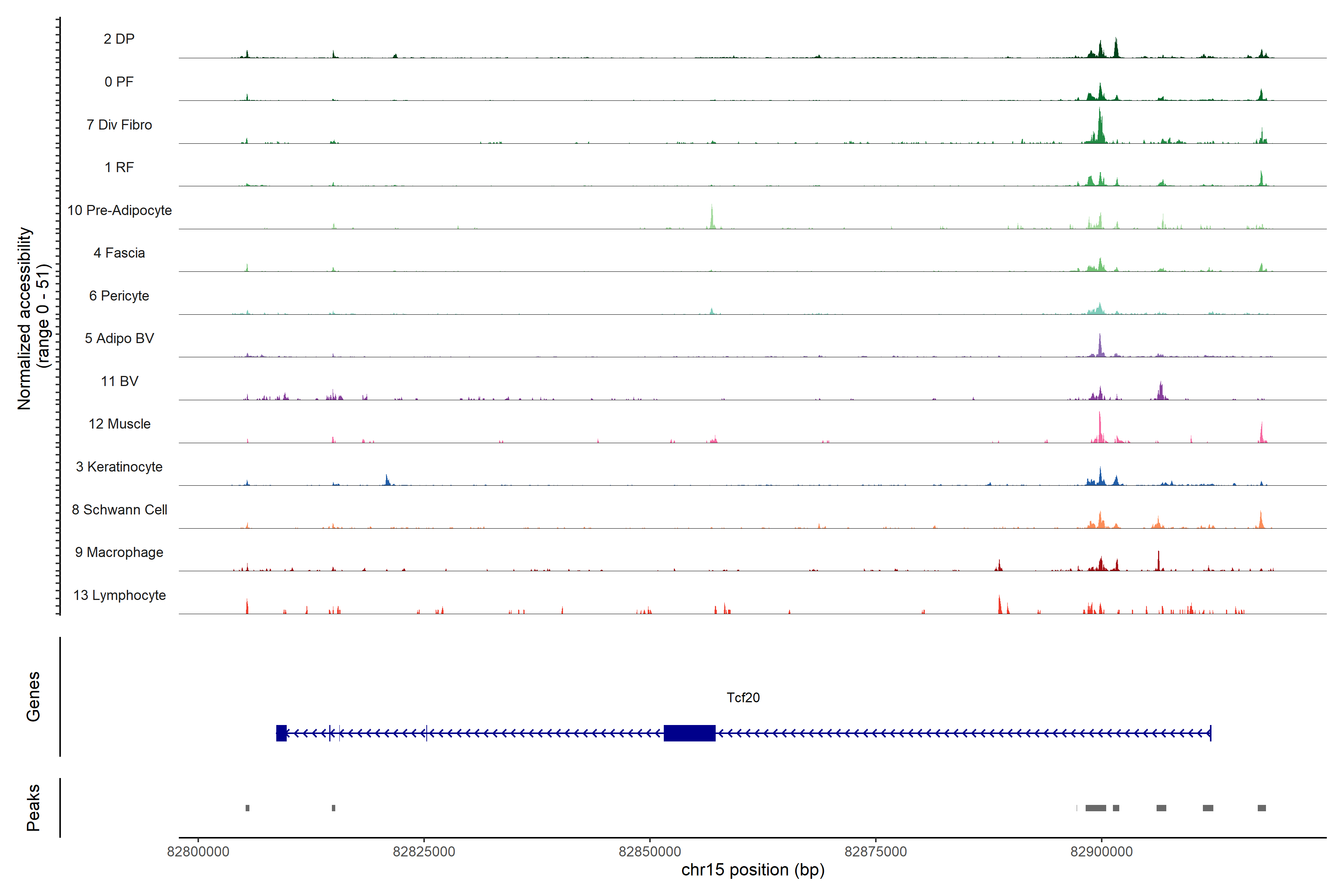Click the Peaks panel label

pos(33,807)
